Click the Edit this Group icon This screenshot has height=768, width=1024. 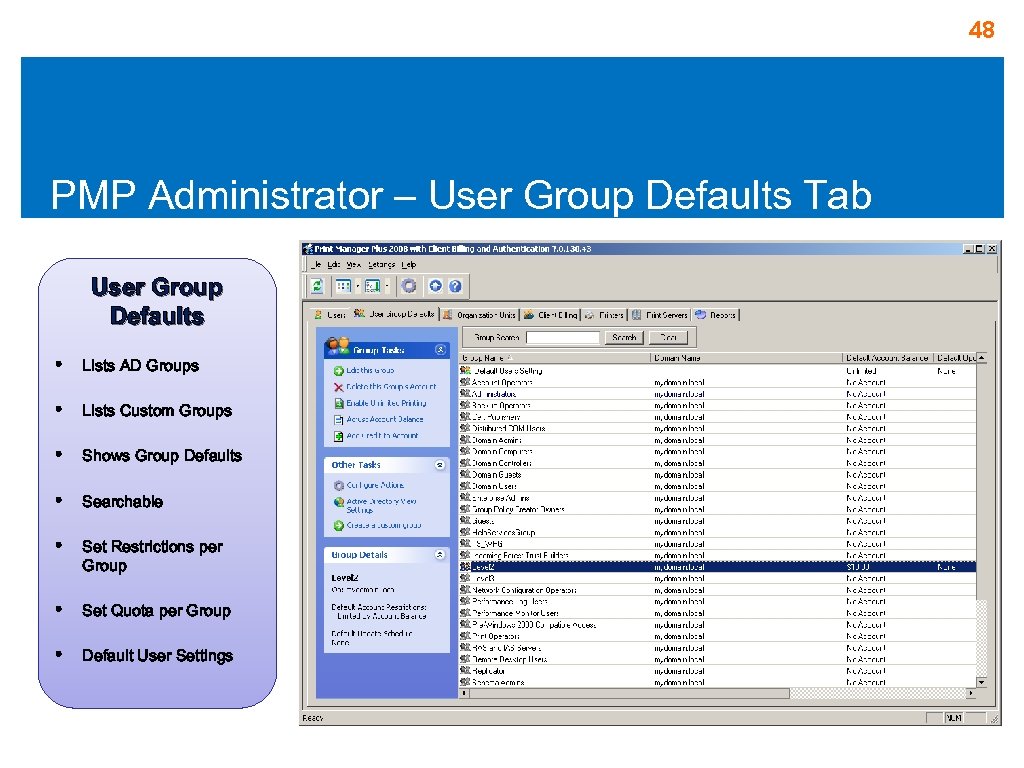338,370
